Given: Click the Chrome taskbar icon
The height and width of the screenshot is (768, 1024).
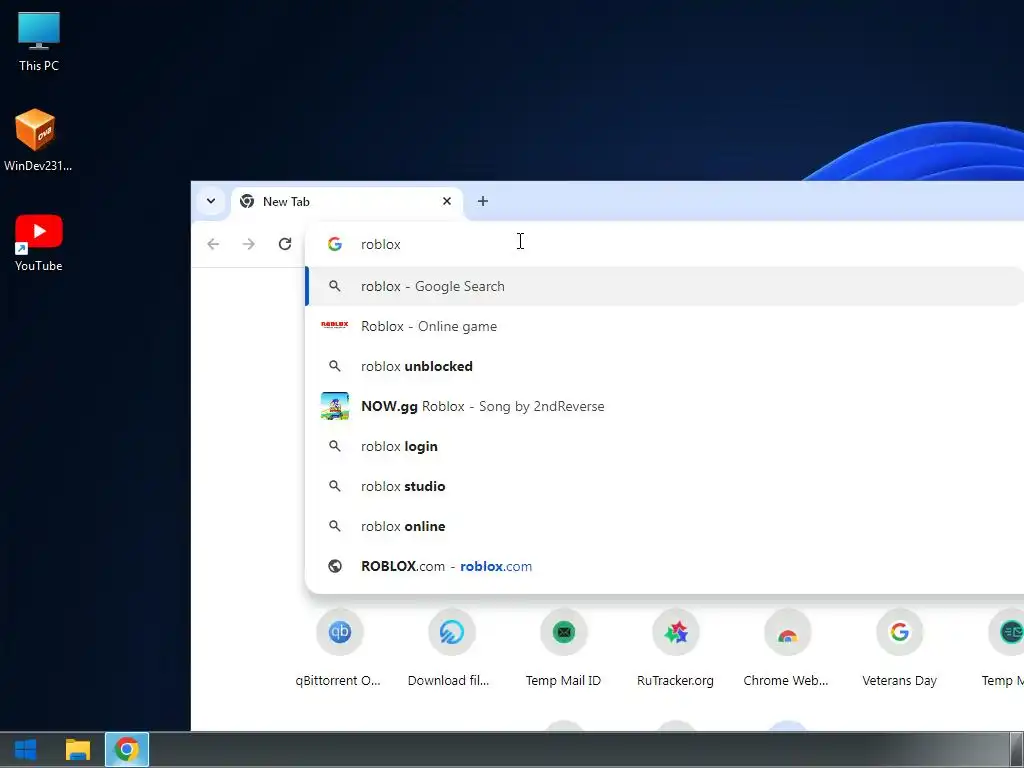Looking at the screenshot, I should point(127,750).
